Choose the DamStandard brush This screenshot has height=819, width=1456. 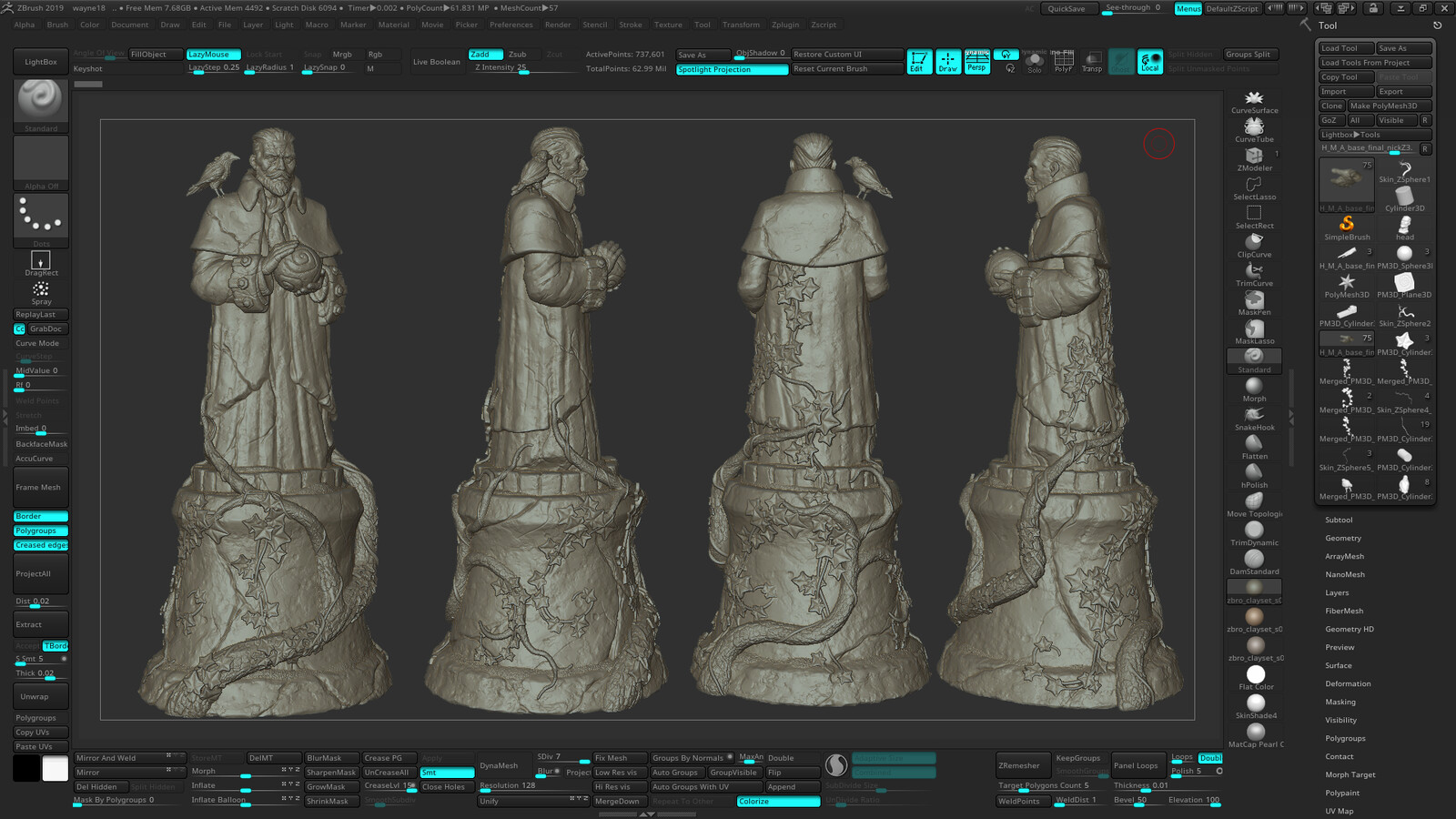[1254, 563]
